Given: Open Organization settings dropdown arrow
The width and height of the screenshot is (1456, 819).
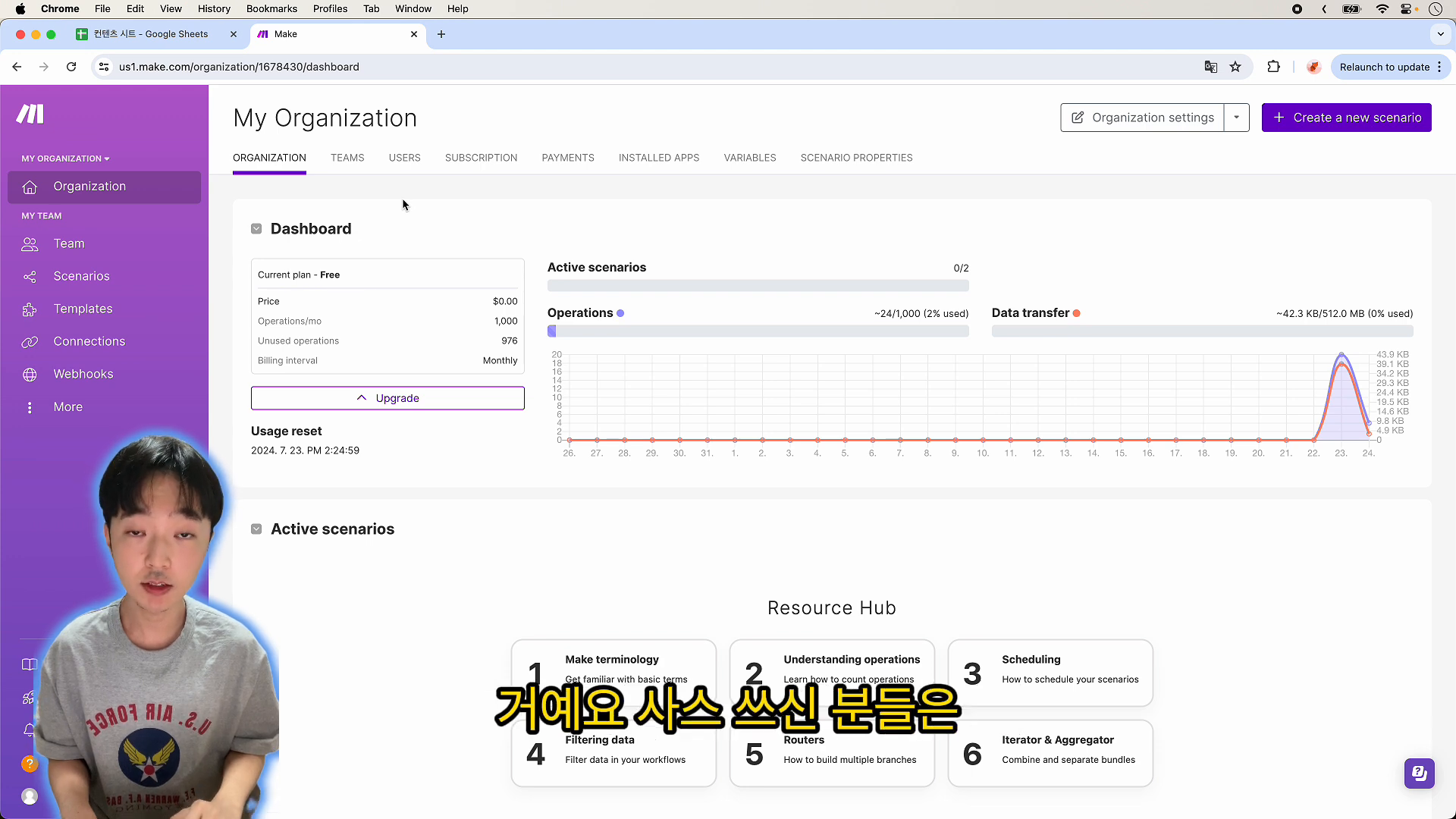Looking at the screenshot, I should point(1236,118).
